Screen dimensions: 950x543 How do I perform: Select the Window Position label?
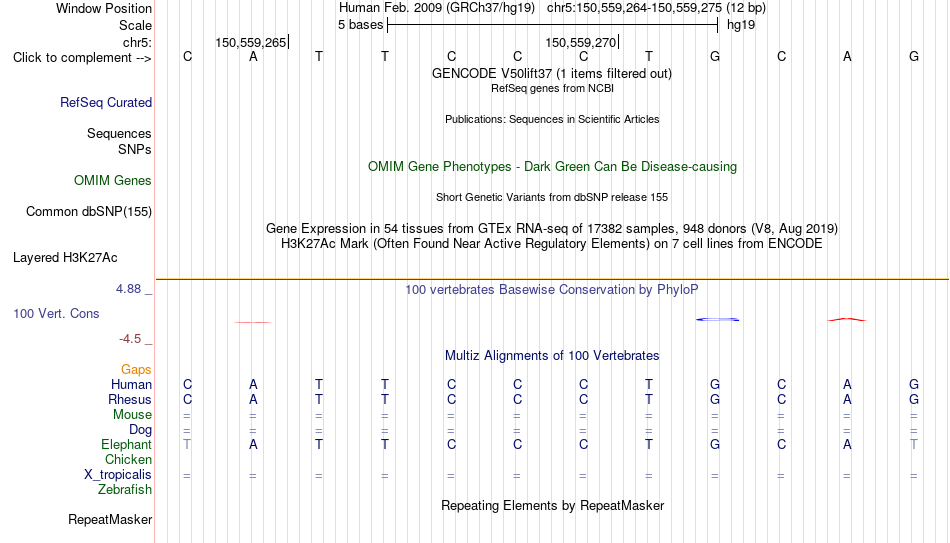[x=104, y=8]
